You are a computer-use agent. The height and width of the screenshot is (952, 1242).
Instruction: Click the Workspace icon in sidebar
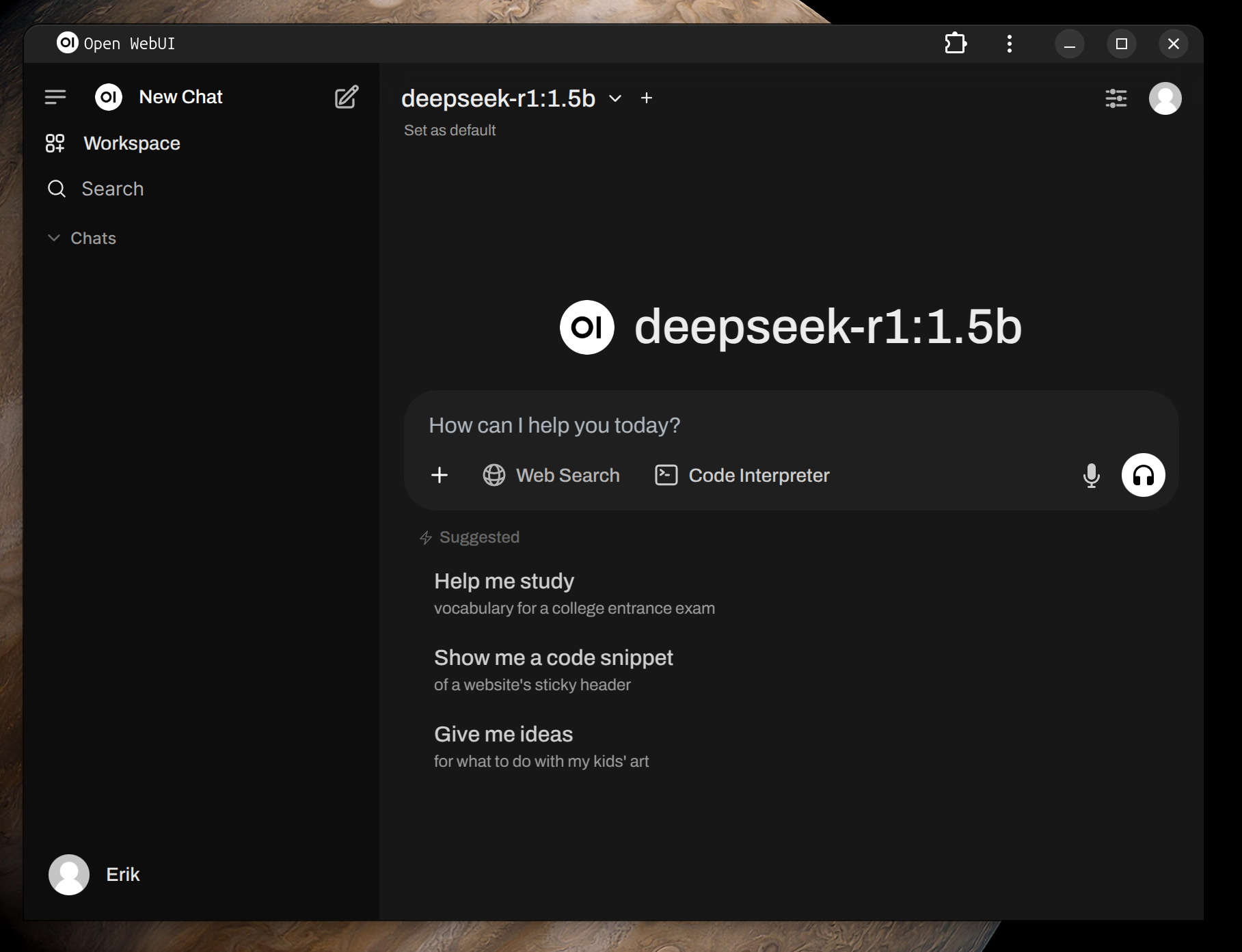55,143
